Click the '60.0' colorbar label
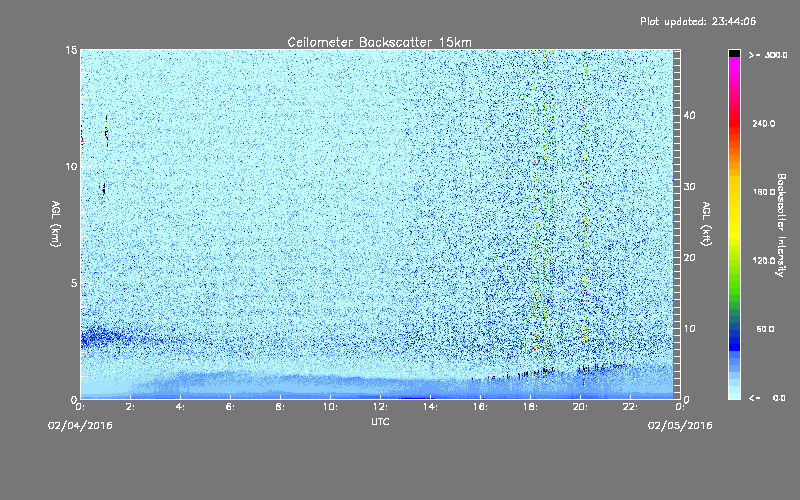800x500 pixels. click(765, 329)
